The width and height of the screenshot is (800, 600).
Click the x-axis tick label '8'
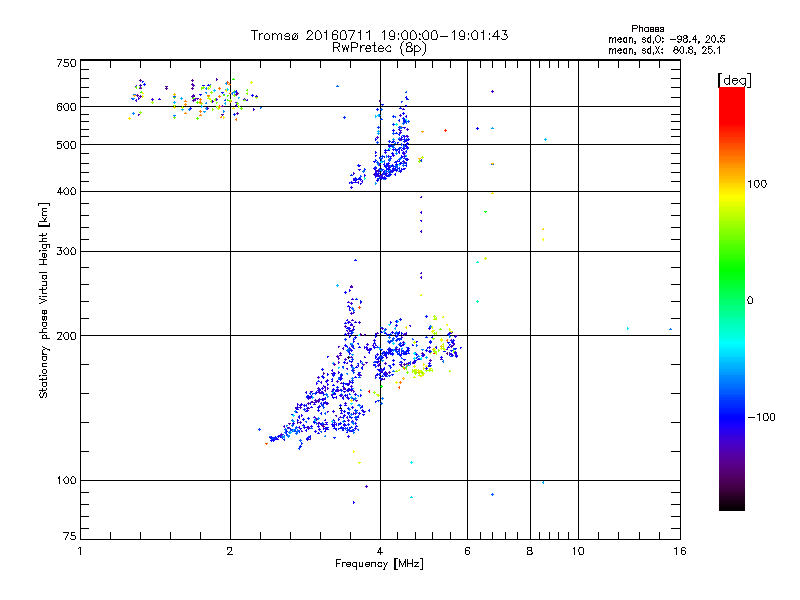(530, 551)
